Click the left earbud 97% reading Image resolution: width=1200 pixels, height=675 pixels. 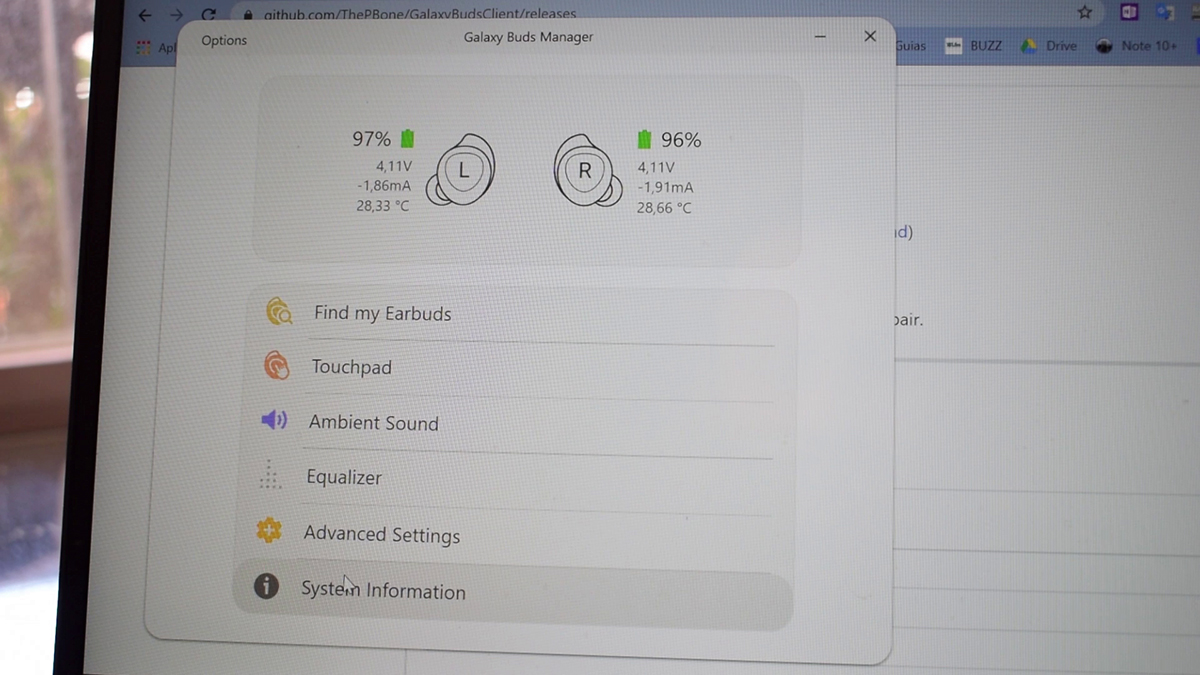(372, 139)
